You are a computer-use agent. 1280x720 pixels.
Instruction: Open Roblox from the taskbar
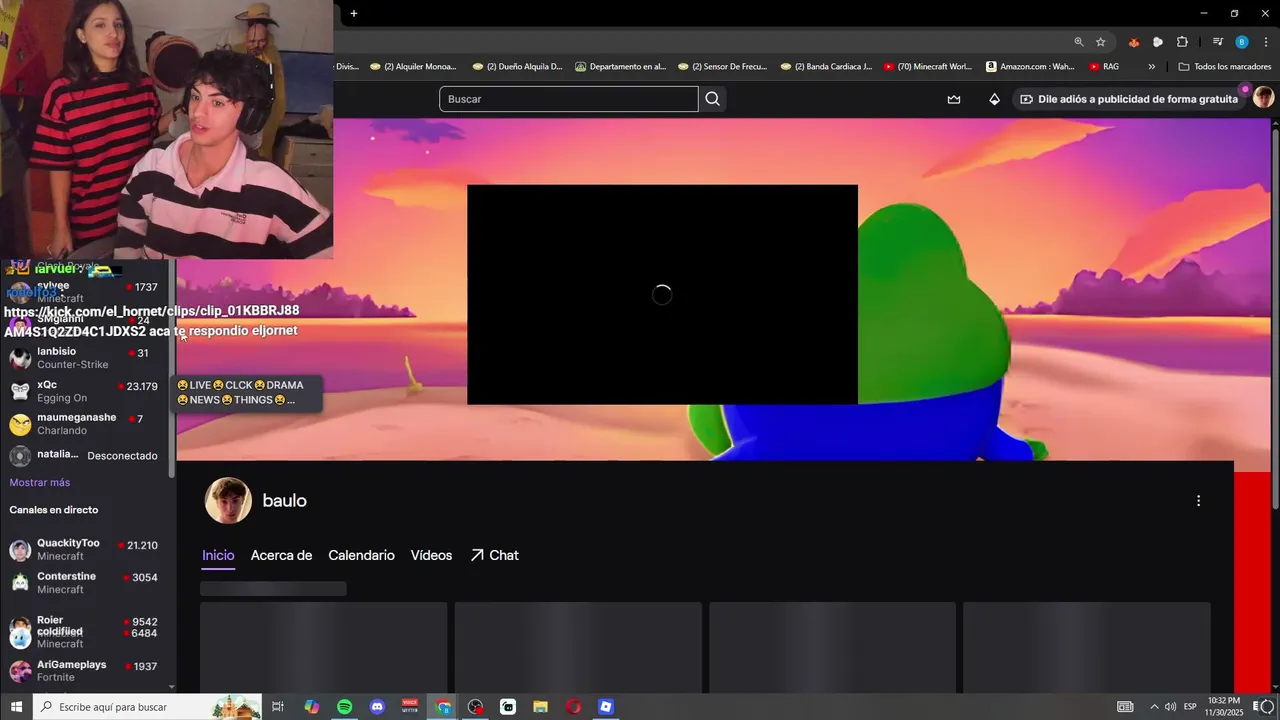pyautogui.click(x=605, y=707)
